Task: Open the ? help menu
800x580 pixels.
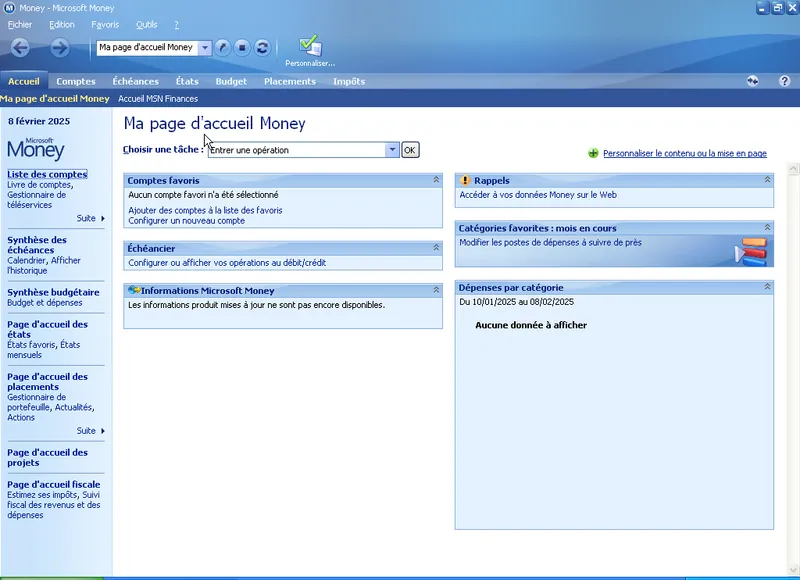Action: coord(177,24)
